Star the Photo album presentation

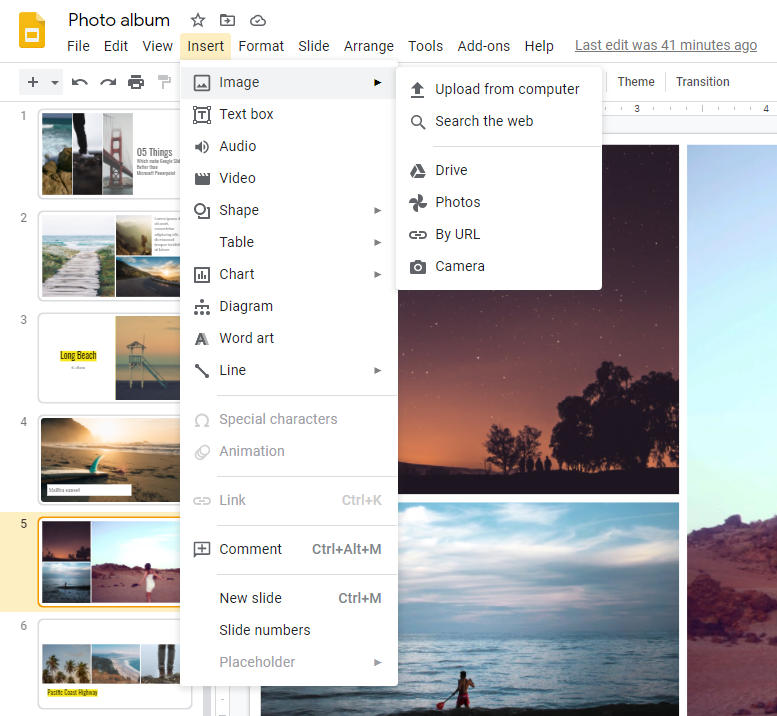[x=198, y=20]
